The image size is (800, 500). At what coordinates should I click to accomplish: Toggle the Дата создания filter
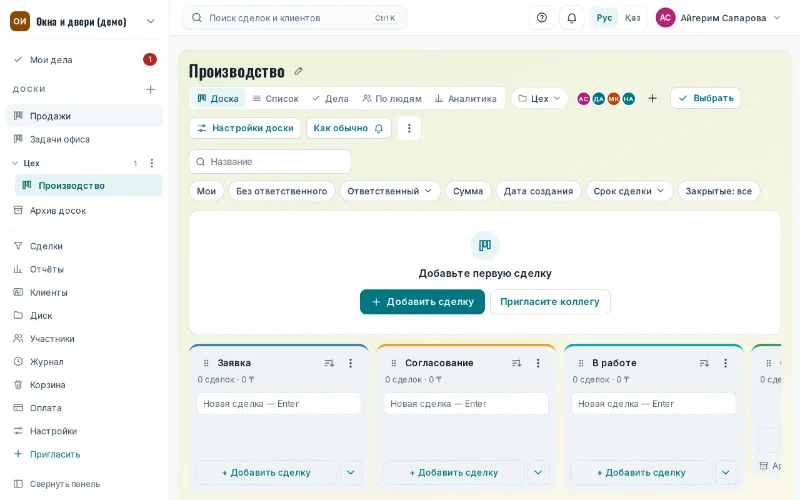(x=538, y=191)
